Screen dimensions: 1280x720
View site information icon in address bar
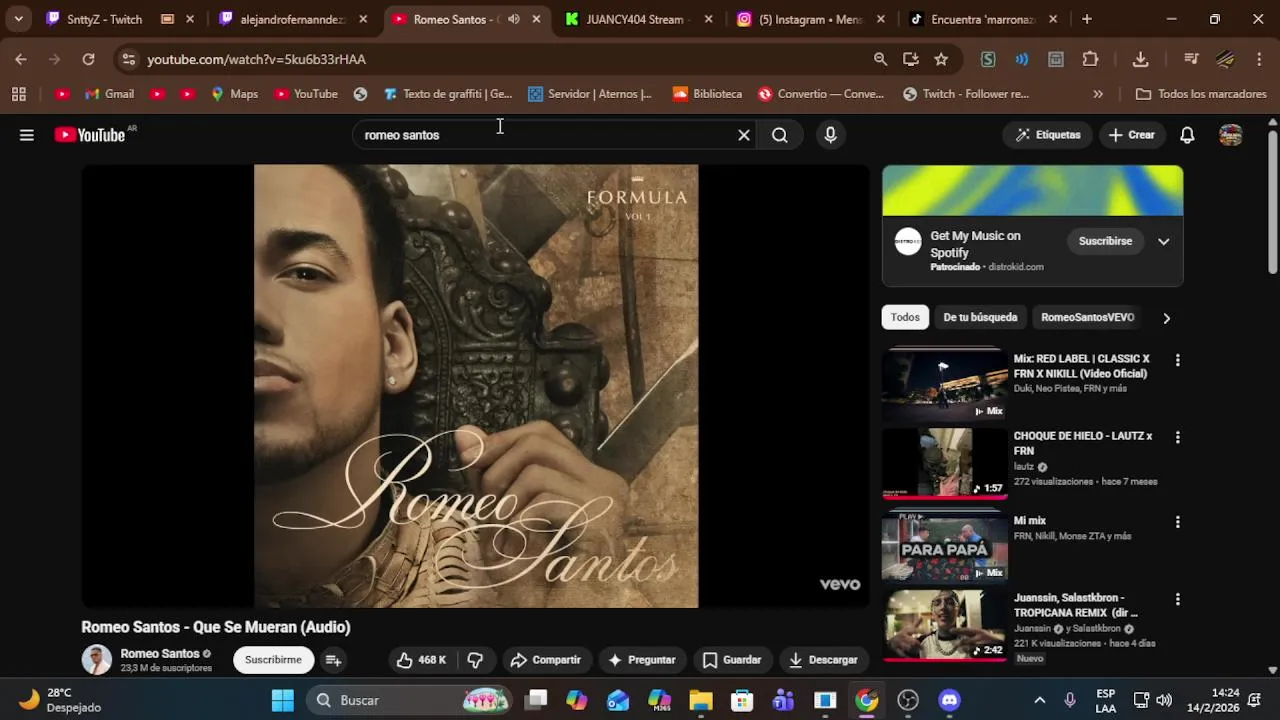tap(128, 59)
